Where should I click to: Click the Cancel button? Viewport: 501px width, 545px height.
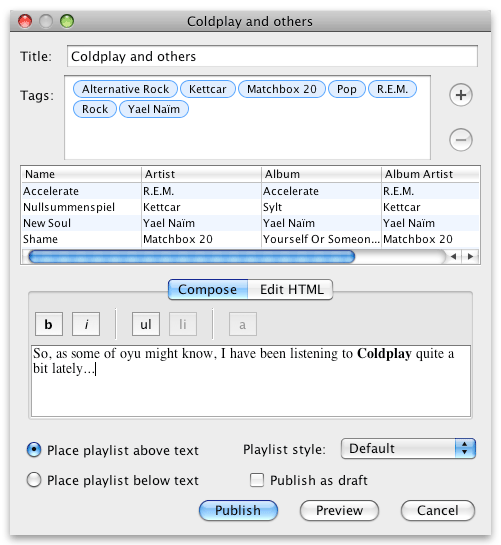click(438, 510)
